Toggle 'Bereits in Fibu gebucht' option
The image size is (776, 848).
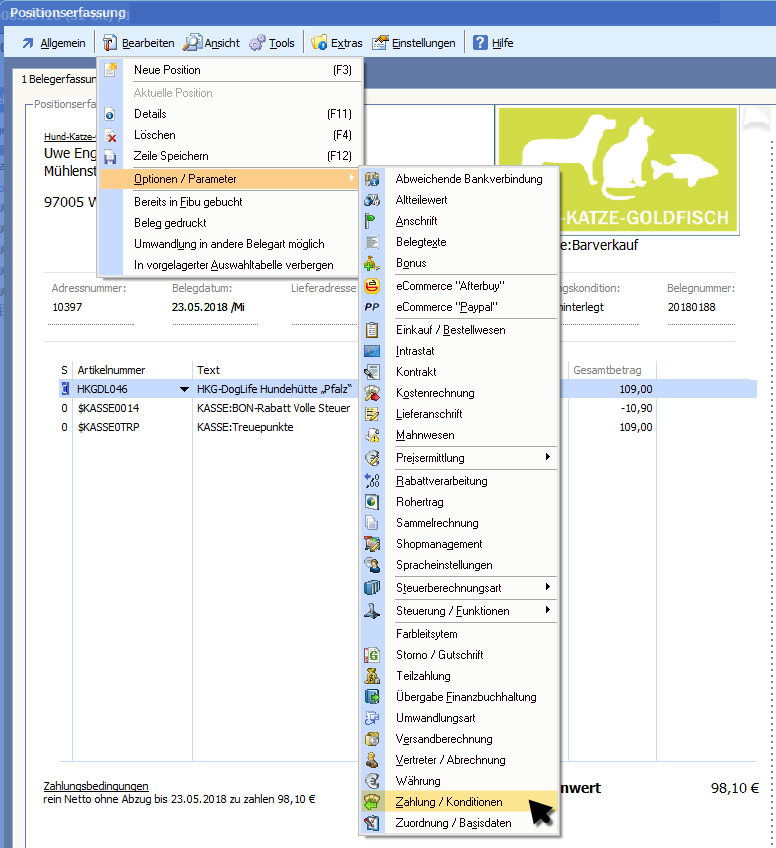point(188,202)
